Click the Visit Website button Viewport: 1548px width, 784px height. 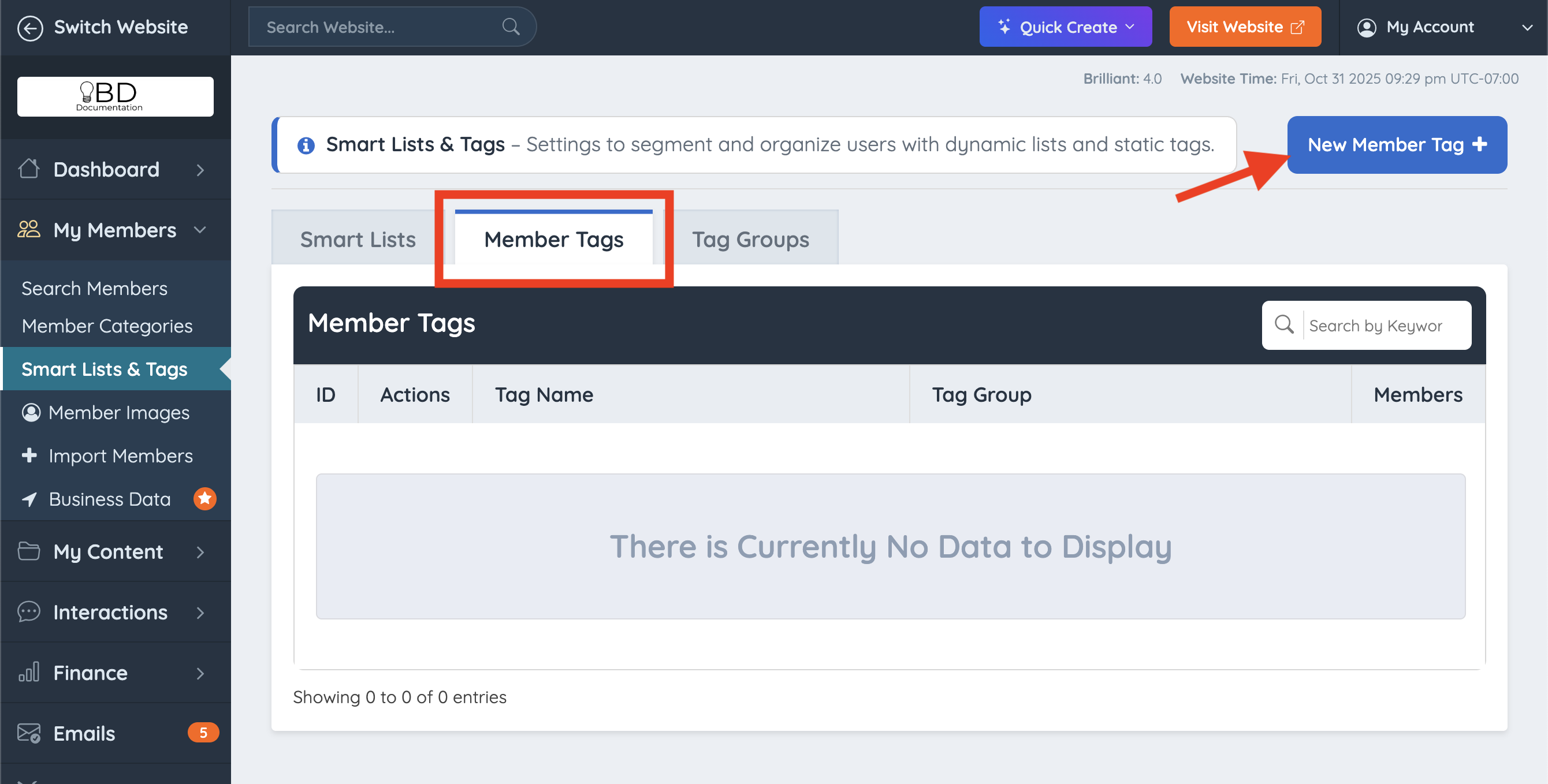pyautogui.click(x=1244, y=27)
